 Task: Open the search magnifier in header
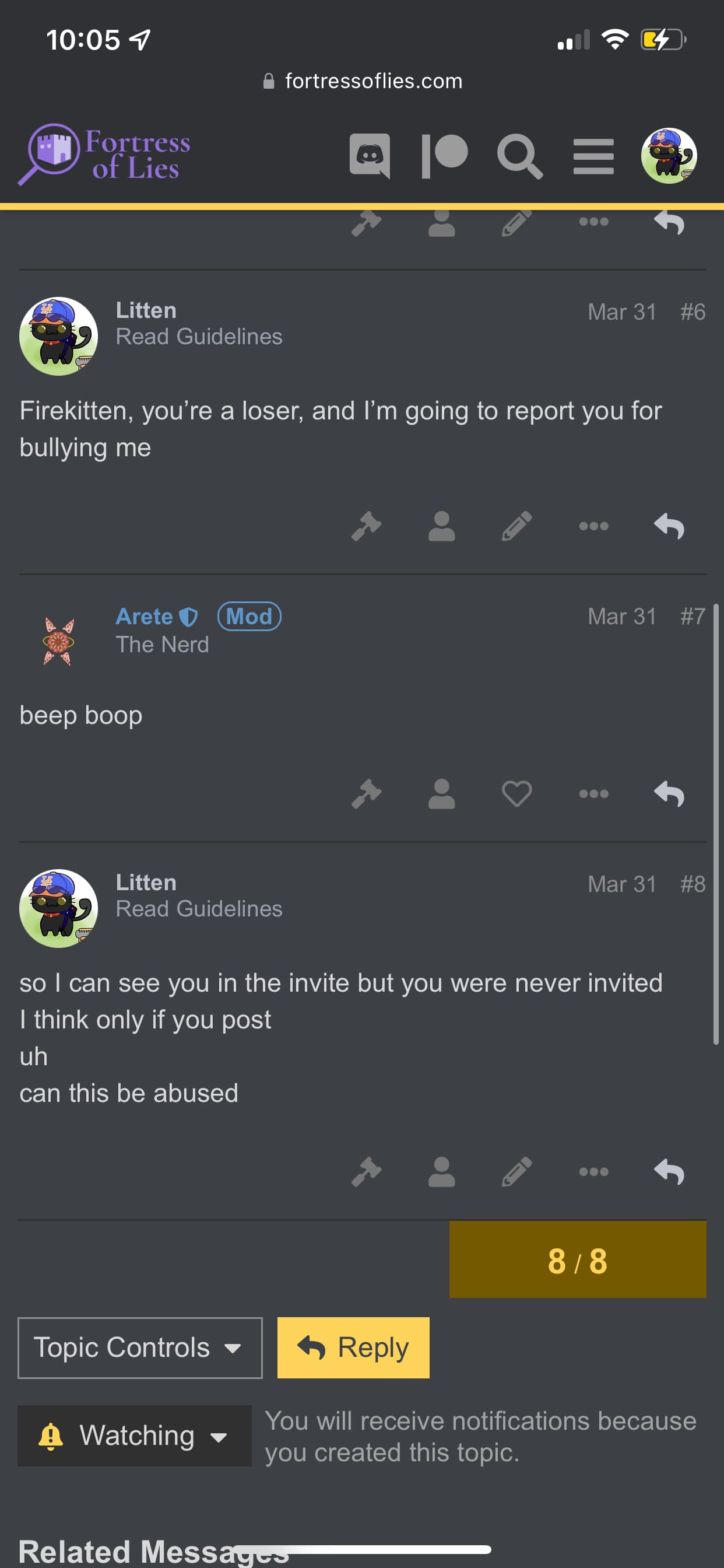[519, 156]
